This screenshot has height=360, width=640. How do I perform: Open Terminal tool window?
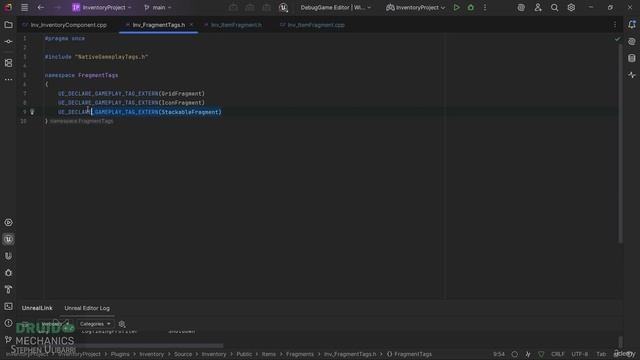(x=8, y=306)
